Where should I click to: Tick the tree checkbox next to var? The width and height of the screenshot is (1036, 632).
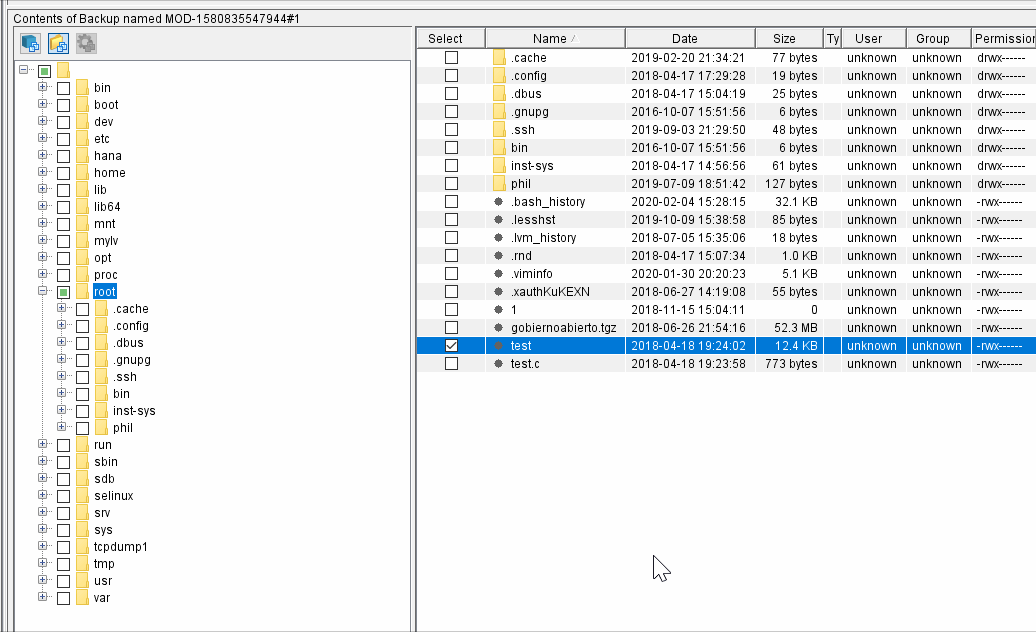pyautogui.click(x=63, y=598)
